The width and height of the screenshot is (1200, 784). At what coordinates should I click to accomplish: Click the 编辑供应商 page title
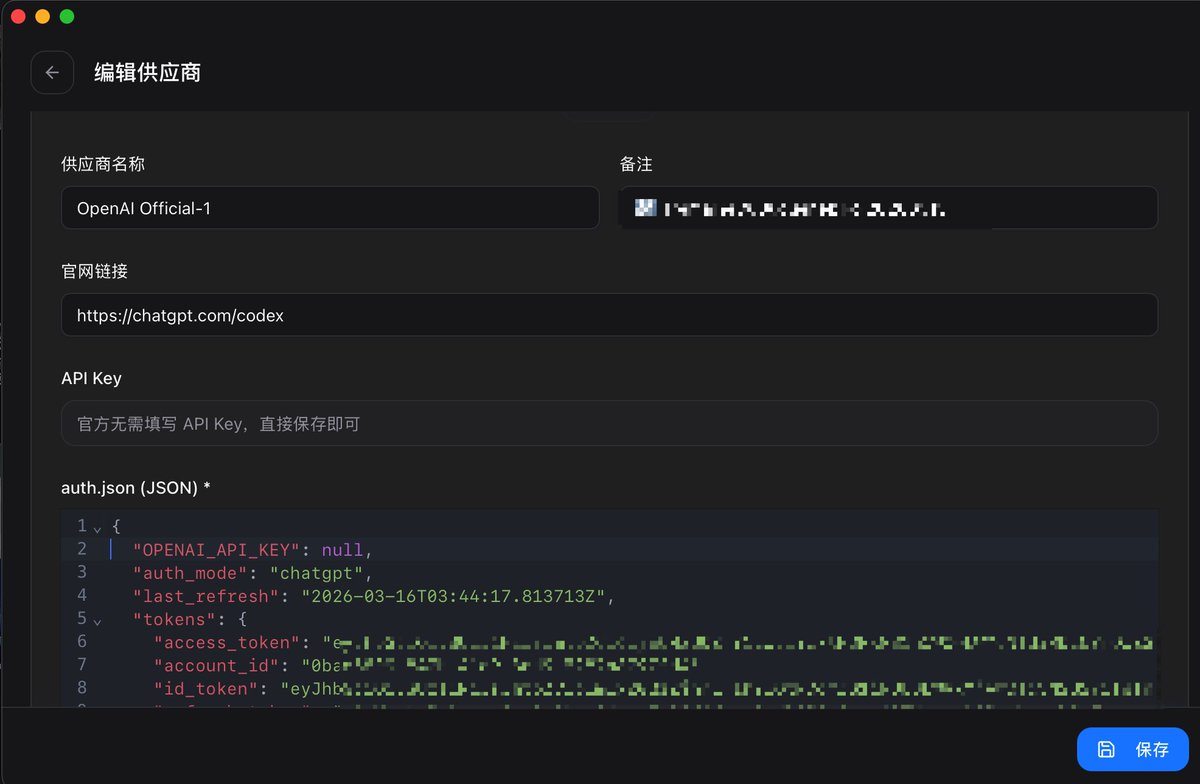[147, 72]
